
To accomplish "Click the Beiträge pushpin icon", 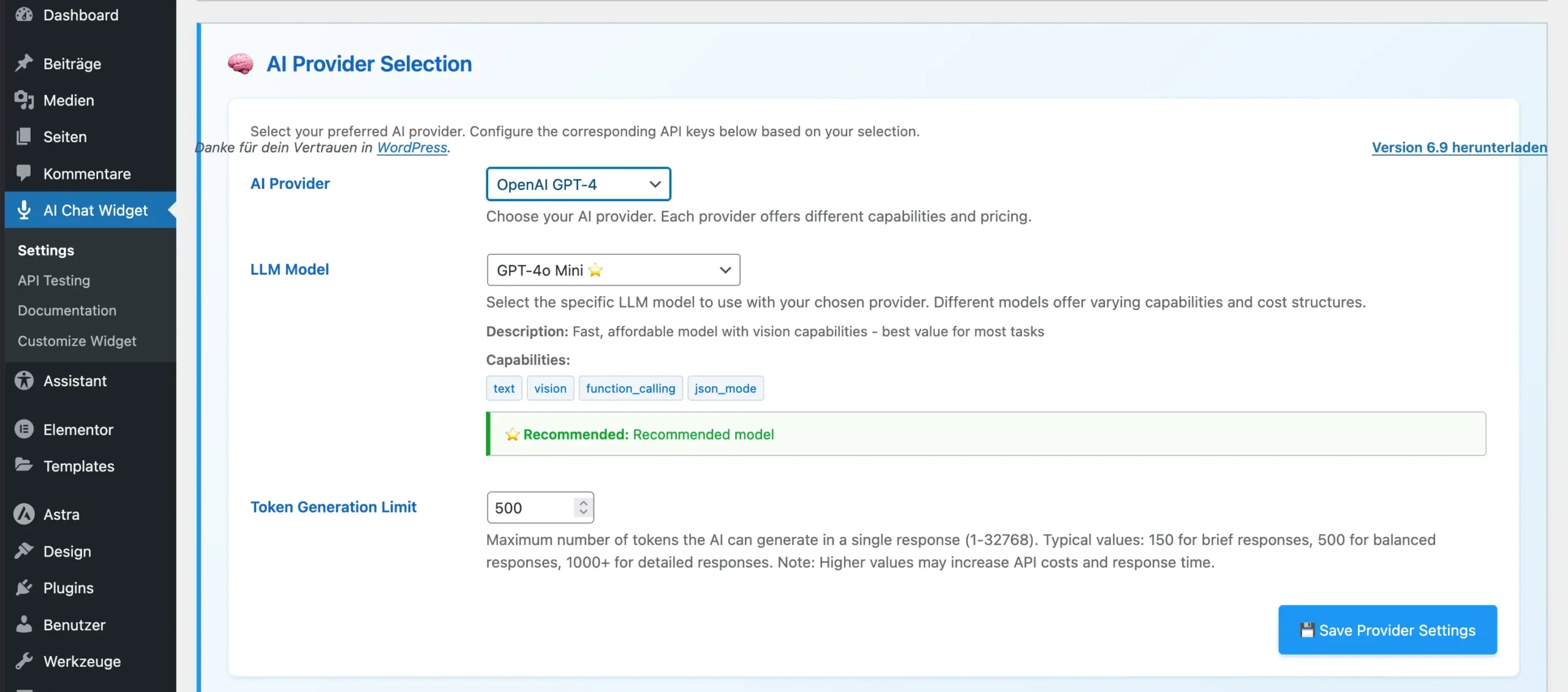I will (24, 63).
